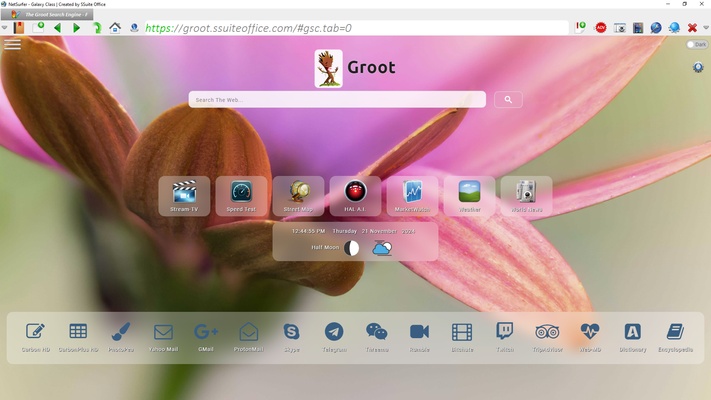Take a screenshot with the camera icon
The image size is (711, 400).
coord(620,28)
